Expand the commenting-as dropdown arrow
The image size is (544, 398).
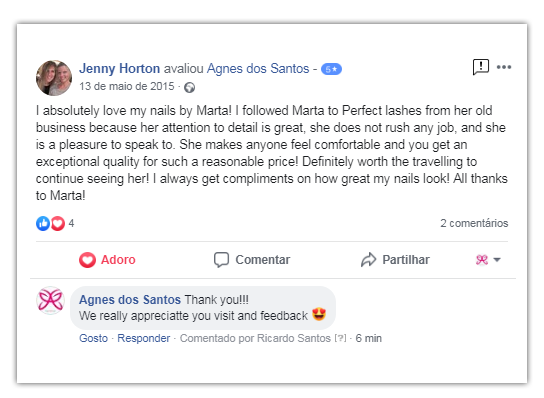pyautogui.click(x=497, y=260)
